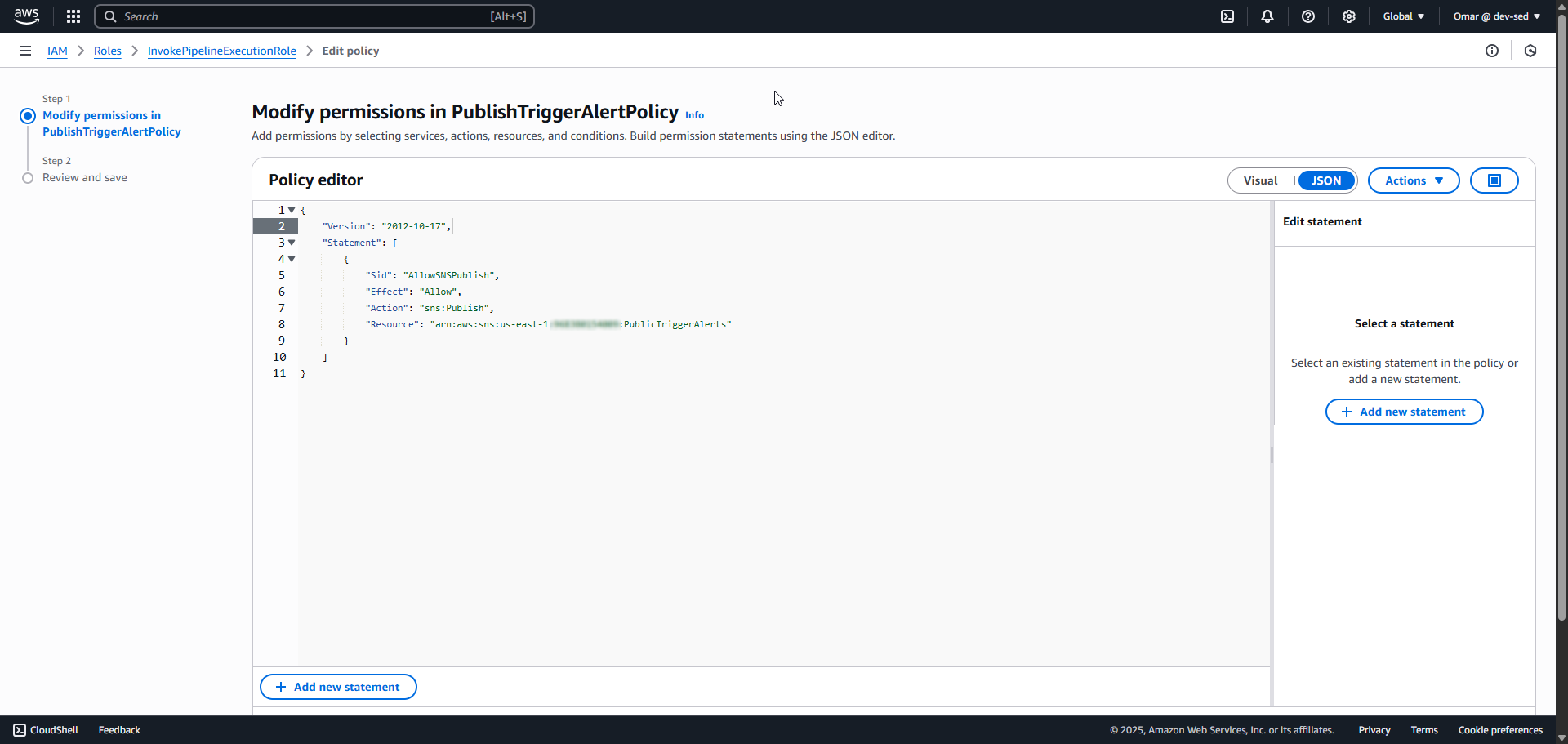1568x744 pixels.
Task: Click the "Effect": "Allow" line
Action: click(x=413, y=292)
